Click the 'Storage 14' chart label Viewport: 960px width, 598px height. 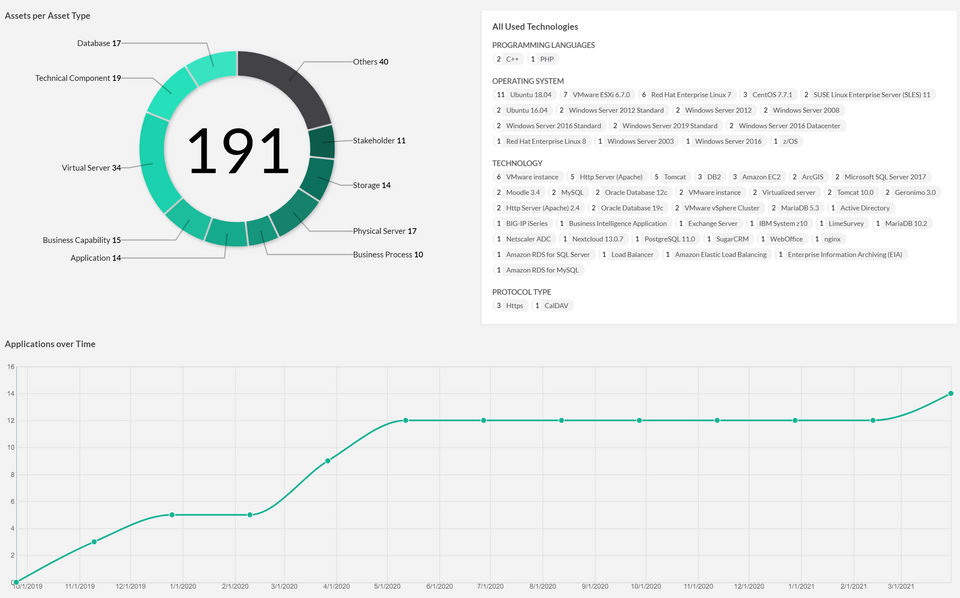point(372,185)
